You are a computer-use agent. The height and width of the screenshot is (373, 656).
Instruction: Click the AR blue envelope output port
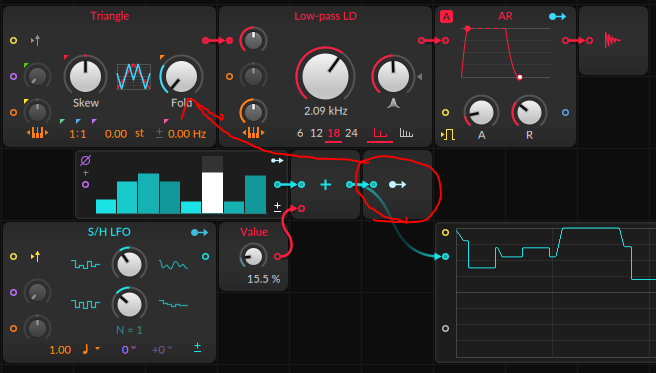[x=566, y=112]
